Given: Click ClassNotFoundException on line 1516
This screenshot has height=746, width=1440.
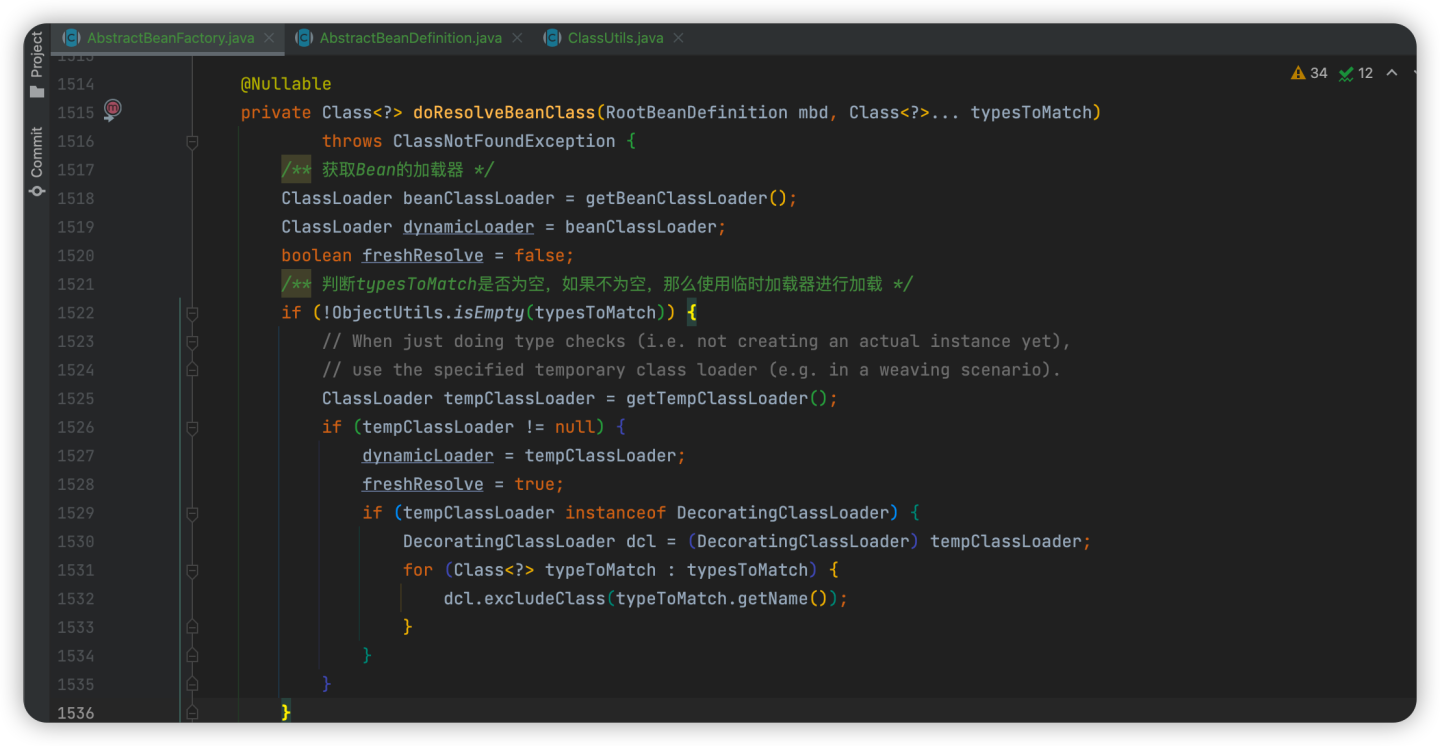Looking at the screenshot, I should pos(504,141).
